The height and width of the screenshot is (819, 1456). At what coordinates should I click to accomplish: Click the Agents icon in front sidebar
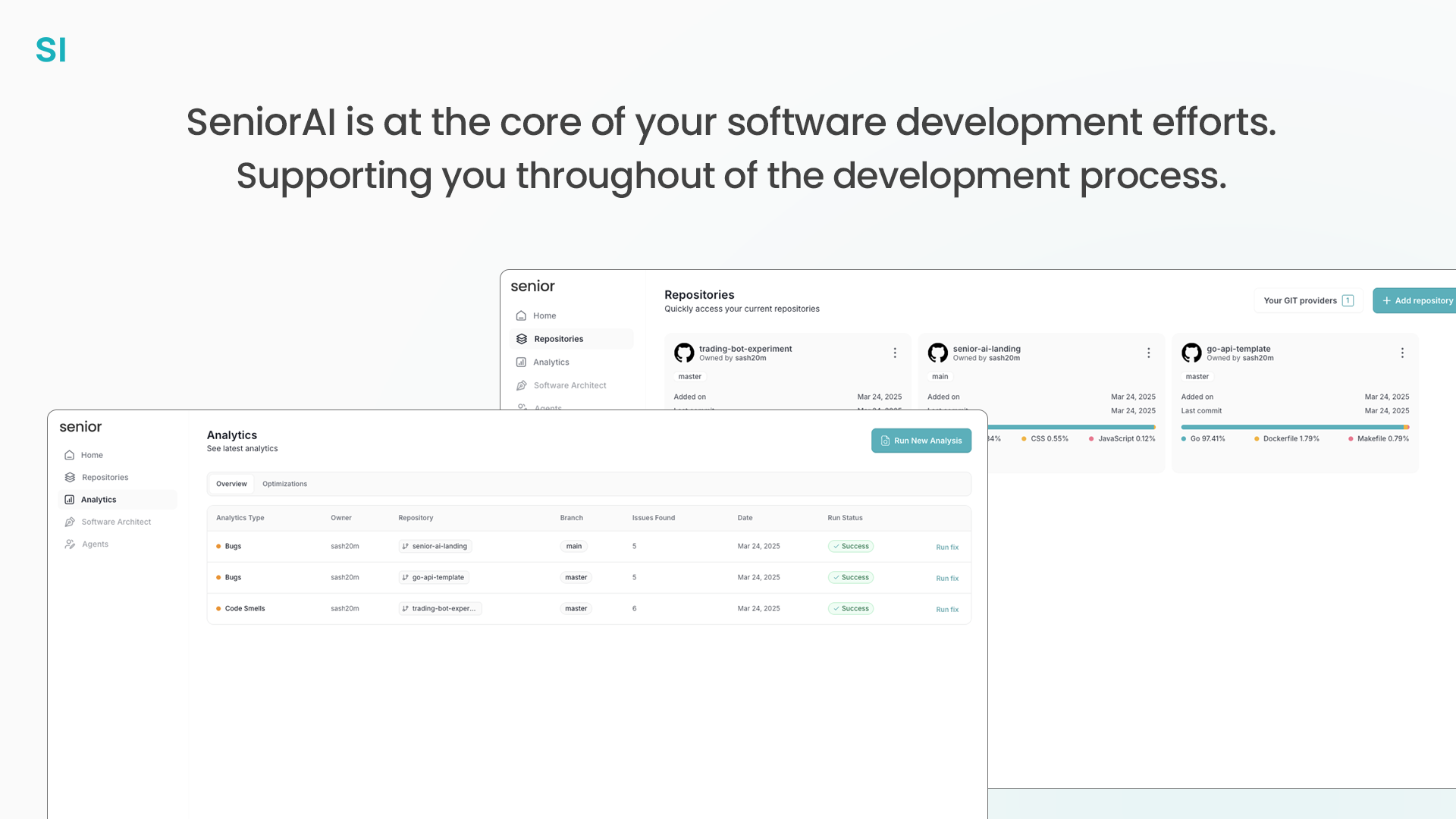click(70, 544)
